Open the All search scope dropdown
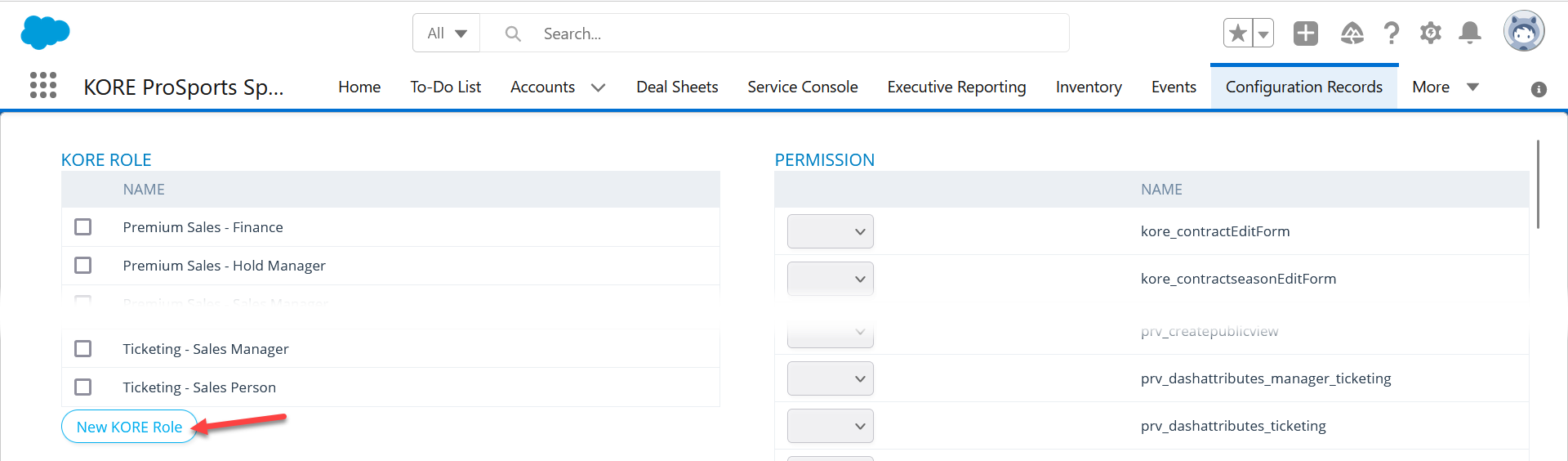Image resolution: width=1568 pixels, height=461 pixels. click(447, 34)
